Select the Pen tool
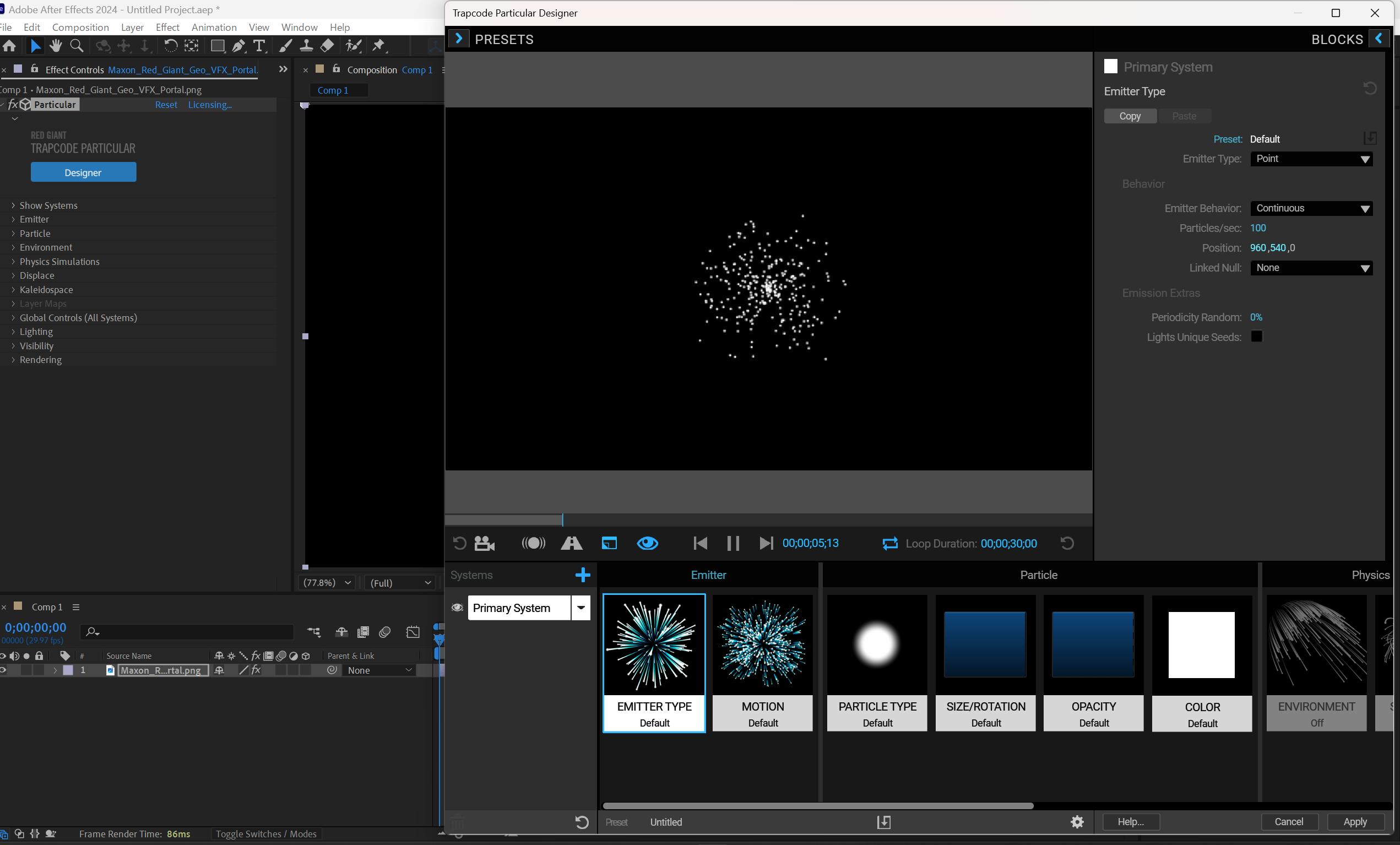This screenshot has width=1400, height=845. click(x=238, y=46)
